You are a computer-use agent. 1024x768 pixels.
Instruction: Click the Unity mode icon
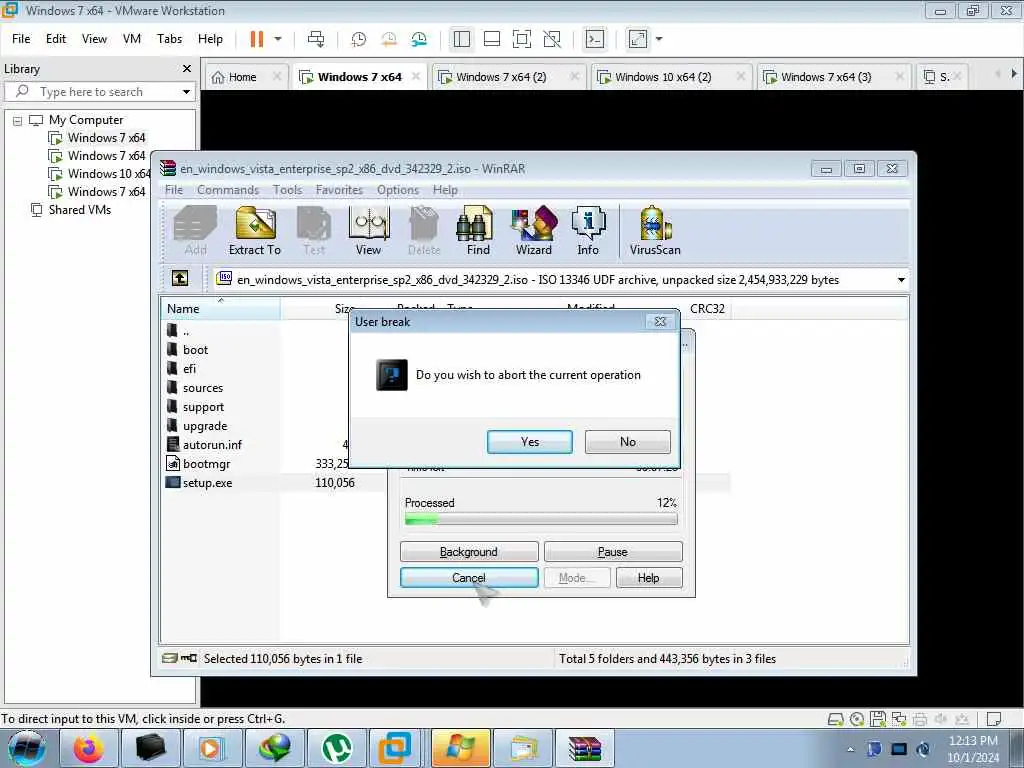pyautogui.click(x=552, y=39)
